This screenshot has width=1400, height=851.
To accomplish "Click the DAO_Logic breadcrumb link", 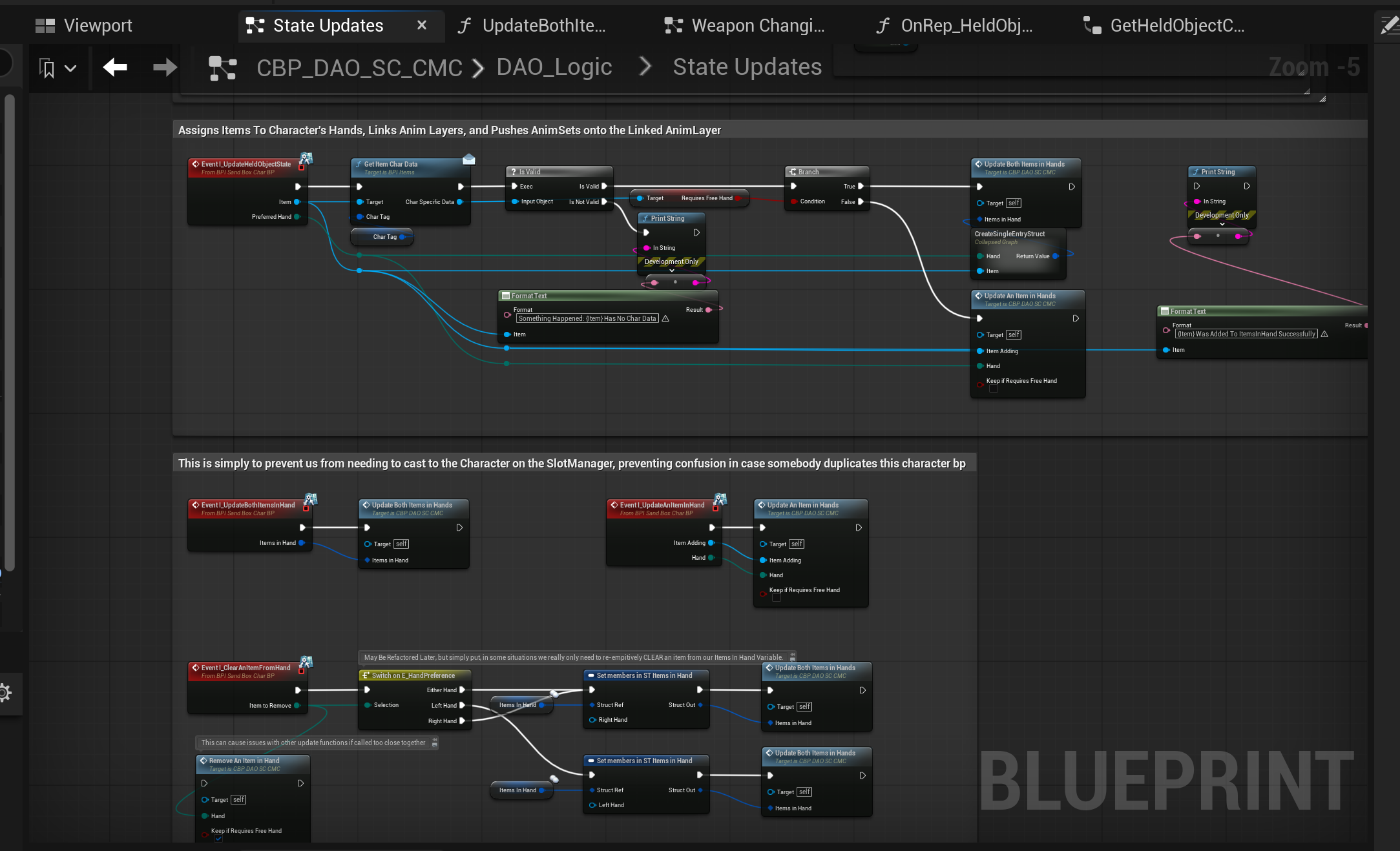I will [554, 67].
